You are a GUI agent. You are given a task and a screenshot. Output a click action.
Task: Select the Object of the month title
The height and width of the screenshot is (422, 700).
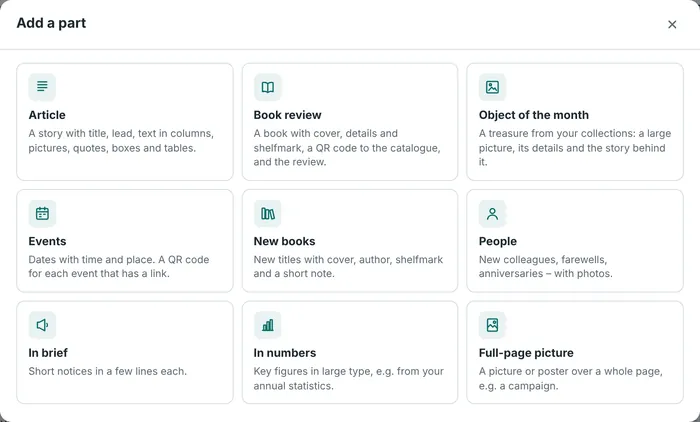point(533,115)
